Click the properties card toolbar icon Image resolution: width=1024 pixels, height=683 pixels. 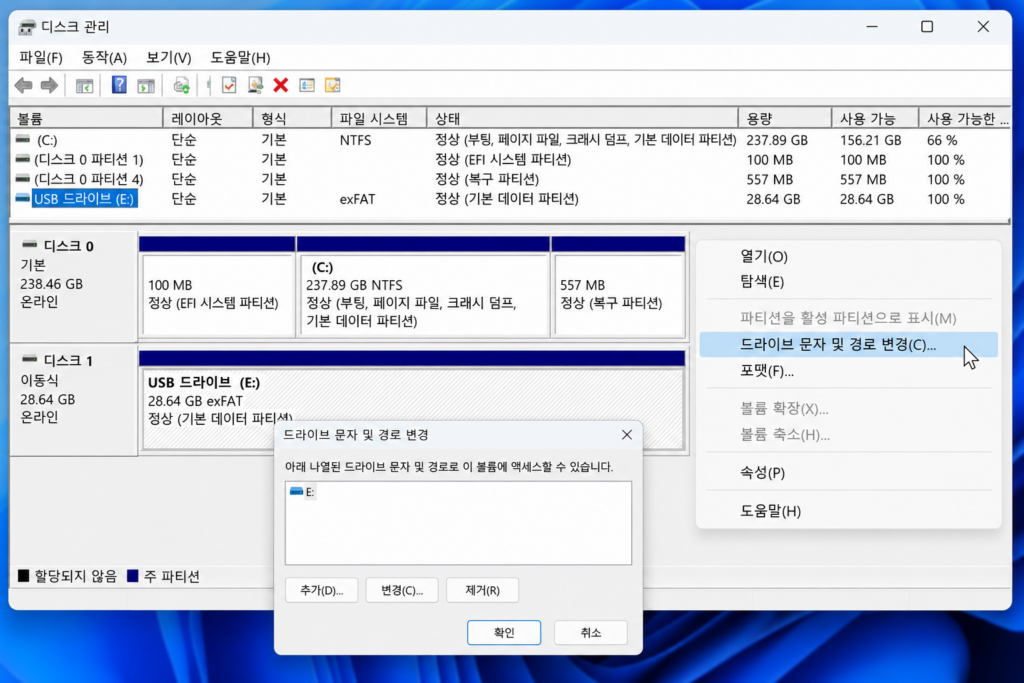pos(307,85)
